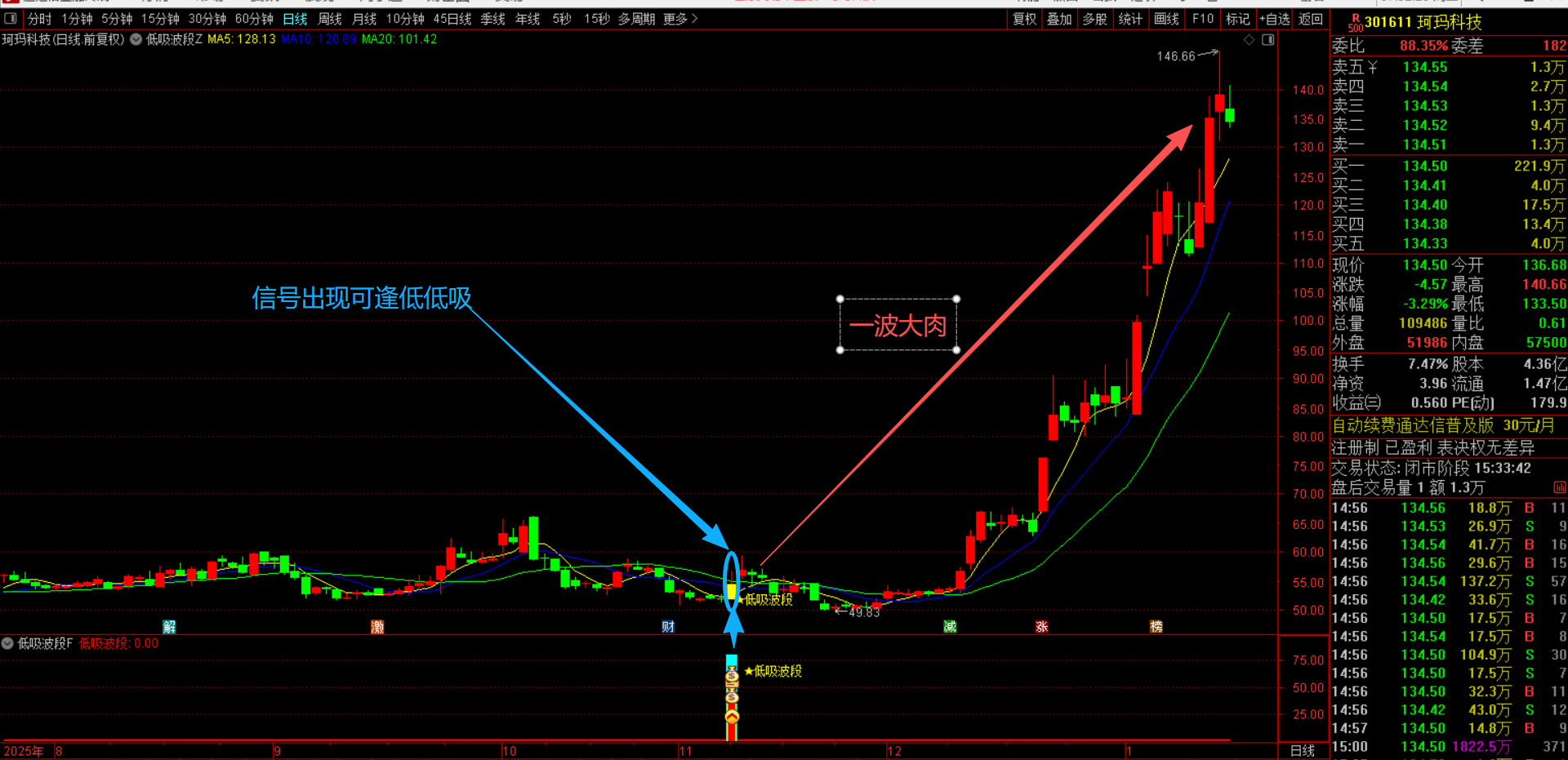Activate the 画线 drawing tool
The image size is (1568, 760).
[1166, 19]
